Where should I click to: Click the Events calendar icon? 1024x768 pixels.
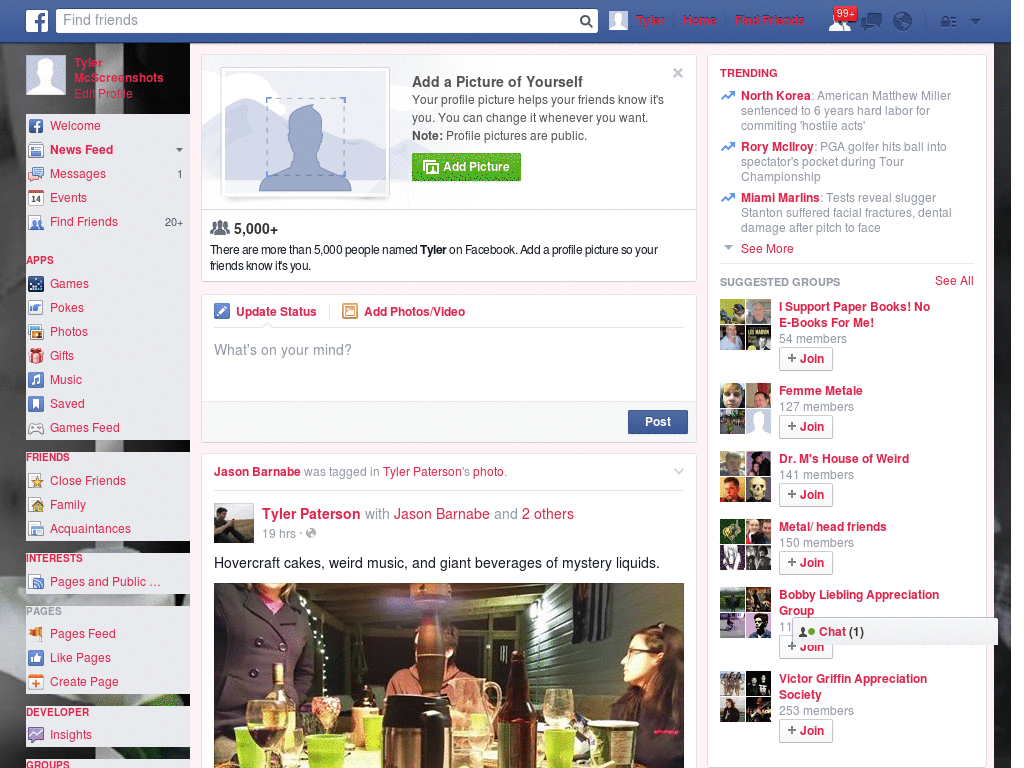pyautogui.click(x=36, y=198)
